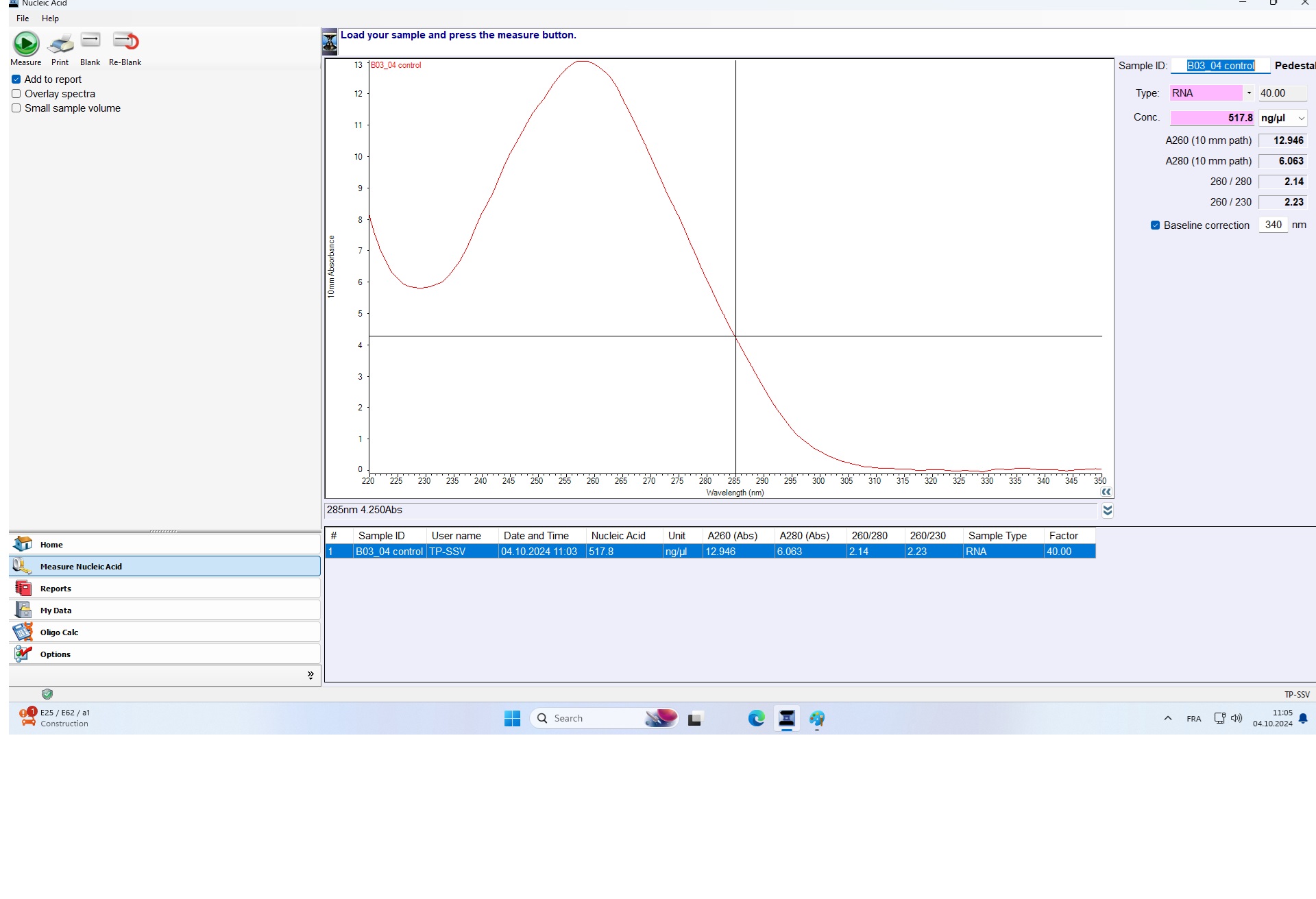This screenshot has width=1316, height=899.
Task: Click the Sample ID input field
Action: [1220, 66]
